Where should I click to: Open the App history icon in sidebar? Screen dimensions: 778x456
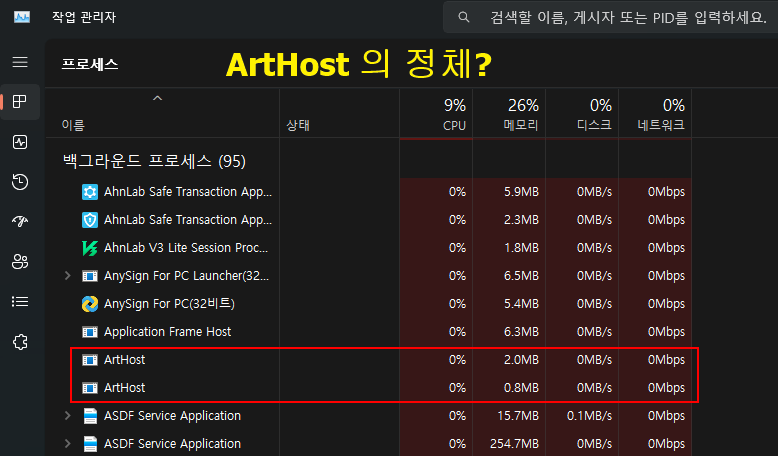coord(20,182)
